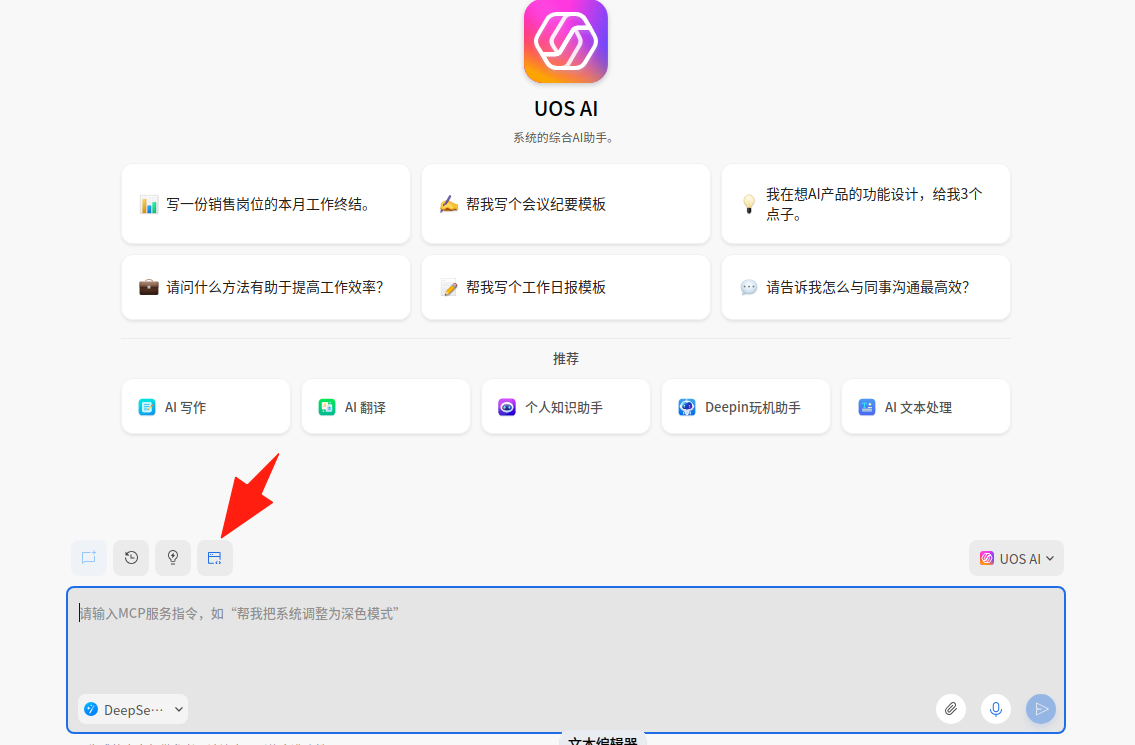Choose the sales monthly work summary prompt

tap(266, 204)
